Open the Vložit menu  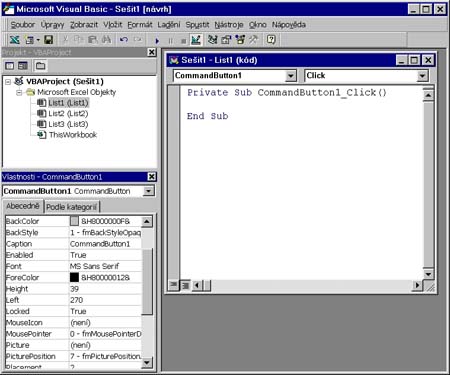[113, 25]
